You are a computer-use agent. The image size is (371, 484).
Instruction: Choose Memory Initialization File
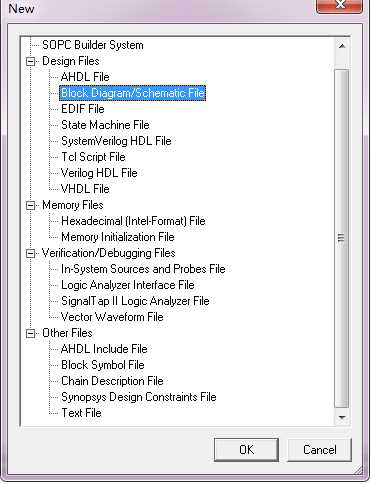point(118,237)
